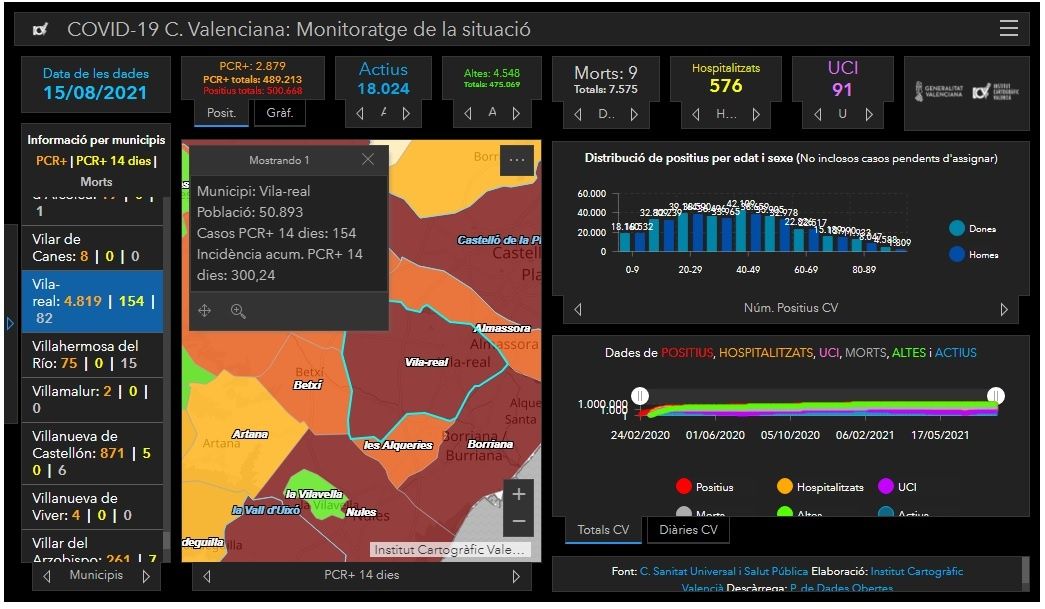Click previous arrow in the UCI panel
Screen dimensions: 1045x609
pyautogui.click(x=820, y=115)
